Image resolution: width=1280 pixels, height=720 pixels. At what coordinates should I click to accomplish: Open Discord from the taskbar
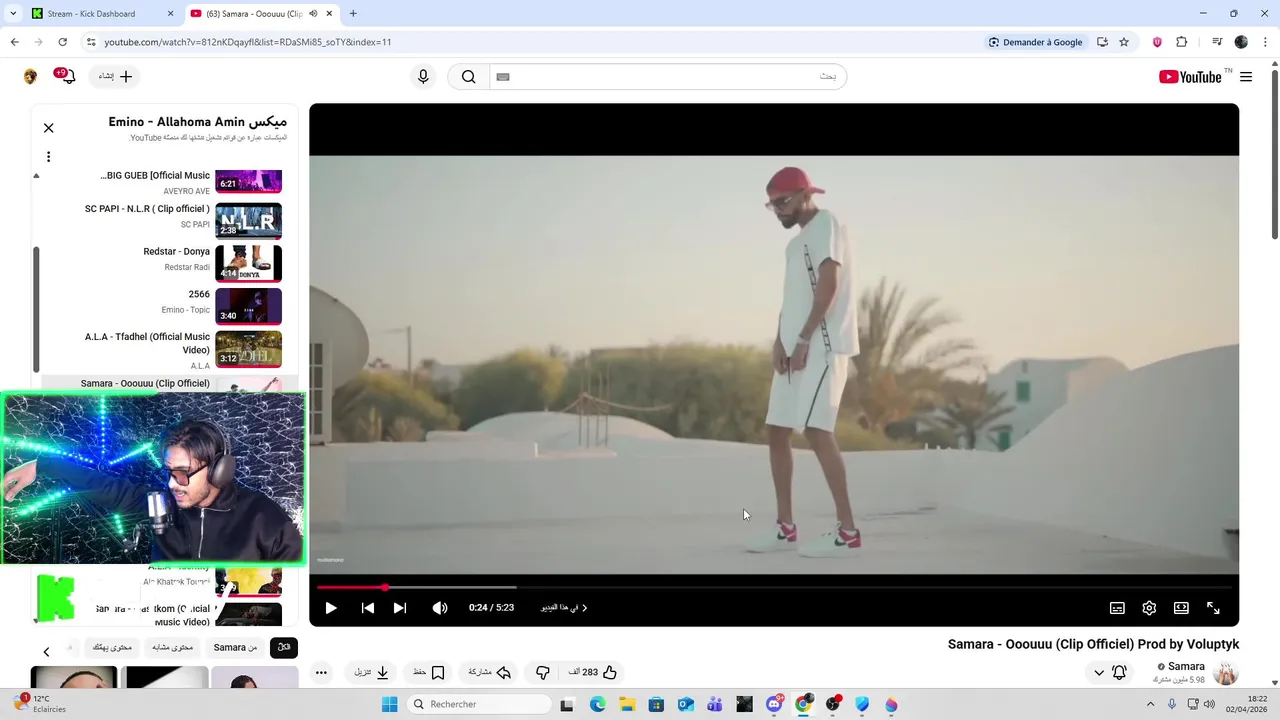point(774,704)
